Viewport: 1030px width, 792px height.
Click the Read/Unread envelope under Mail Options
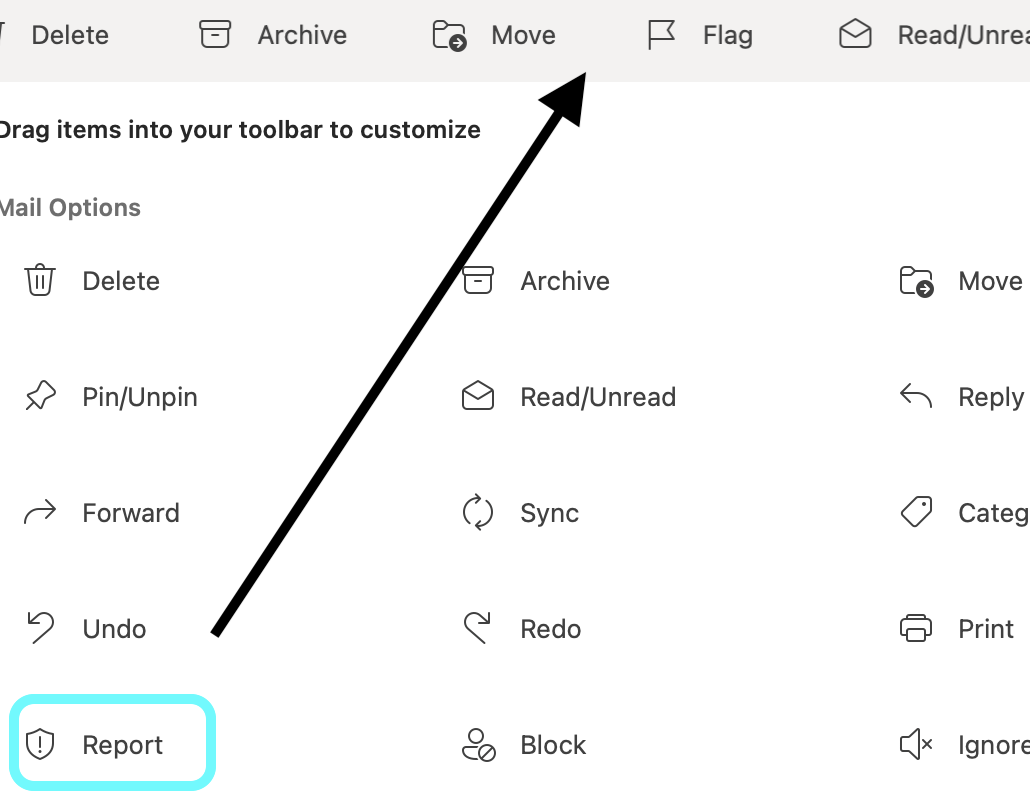478,397
